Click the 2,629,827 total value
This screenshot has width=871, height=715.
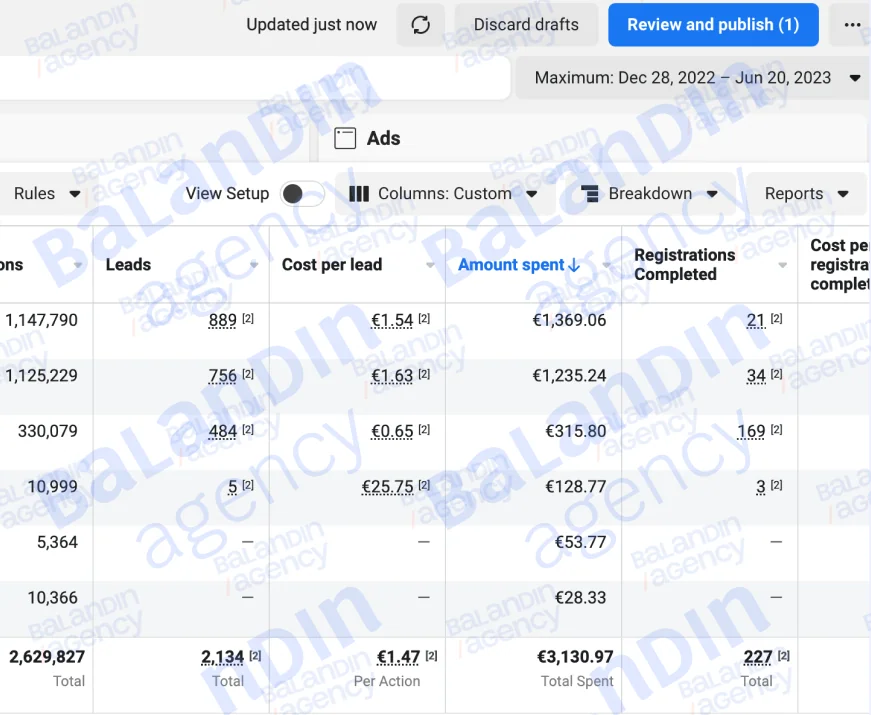tap(47, 657)
